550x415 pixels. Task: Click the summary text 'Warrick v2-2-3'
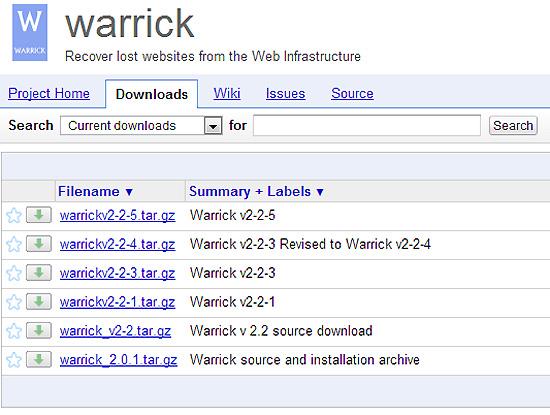[x=233, y=273]
